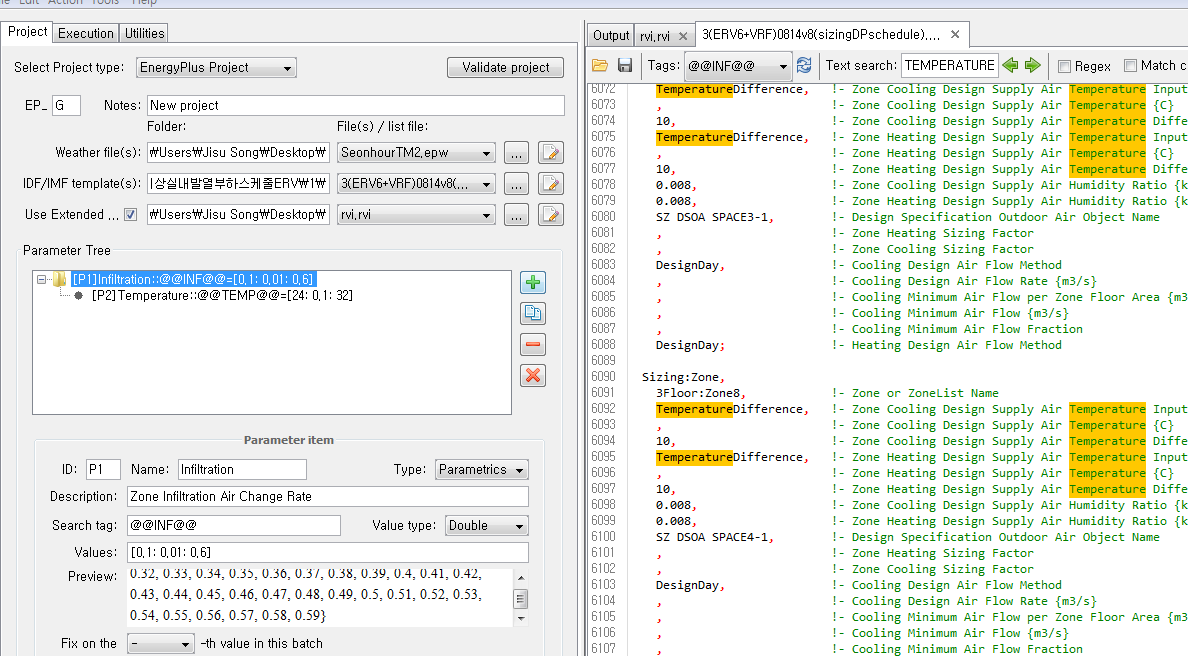The width and height of the screenshot is (1188, 656).
Task: Save the file in editor toolbar
Action: click(624, 66)
